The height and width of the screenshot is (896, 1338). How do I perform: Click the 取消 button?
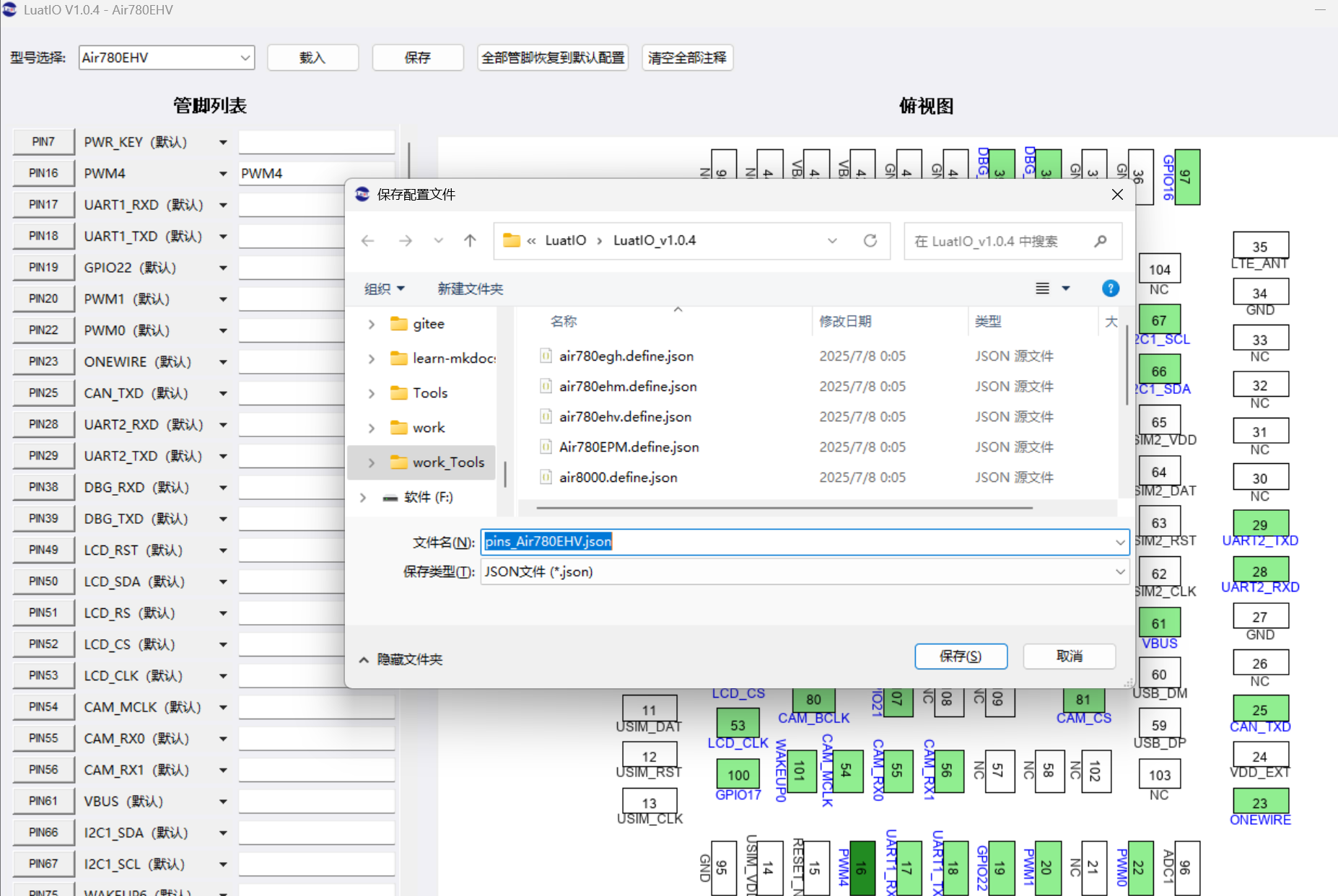[x=1070, y=656]
